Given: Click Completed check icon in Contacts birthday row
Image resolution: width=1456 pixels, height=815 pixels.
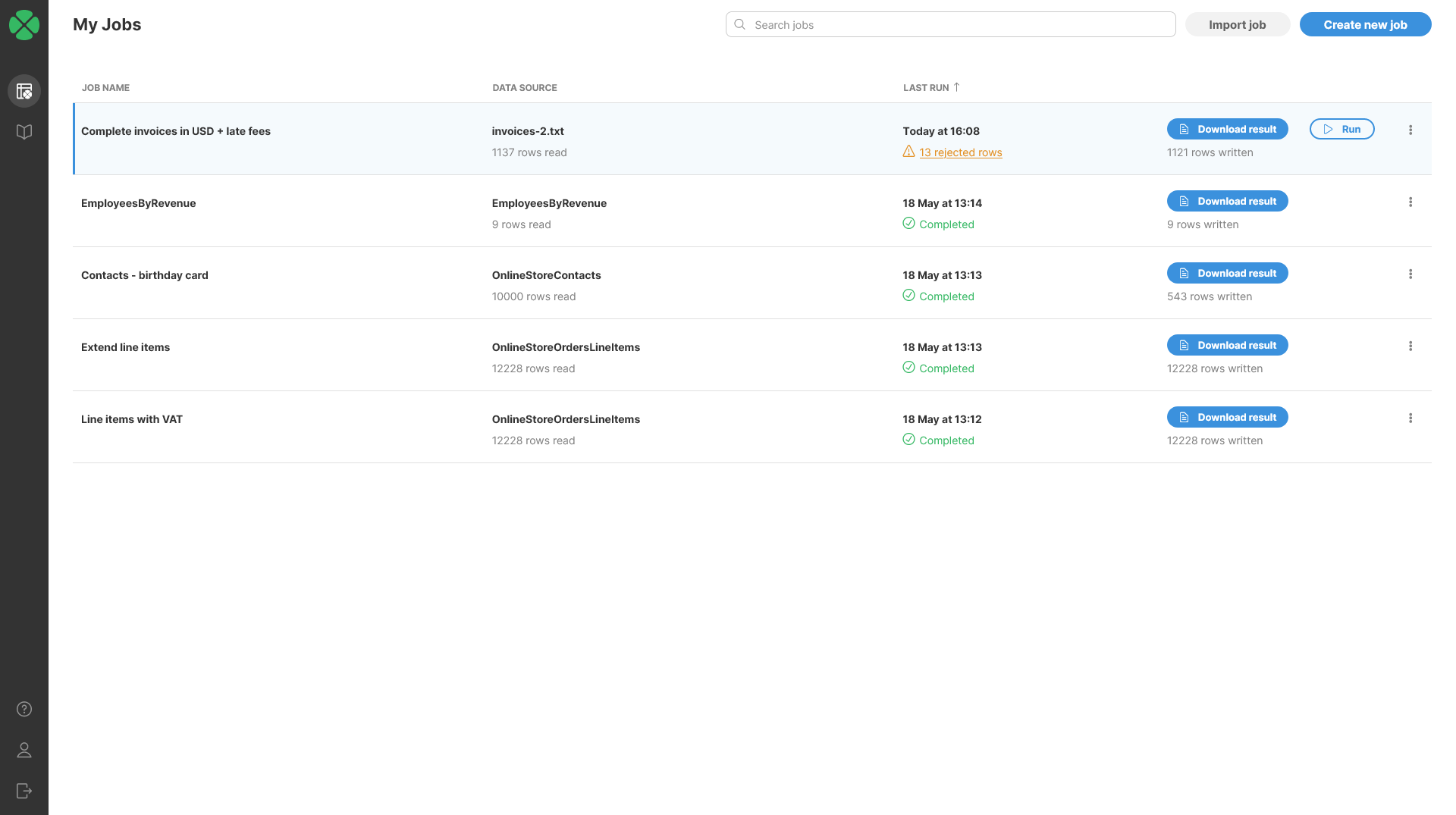Looking at the screenshot, I should click(908, 296).
